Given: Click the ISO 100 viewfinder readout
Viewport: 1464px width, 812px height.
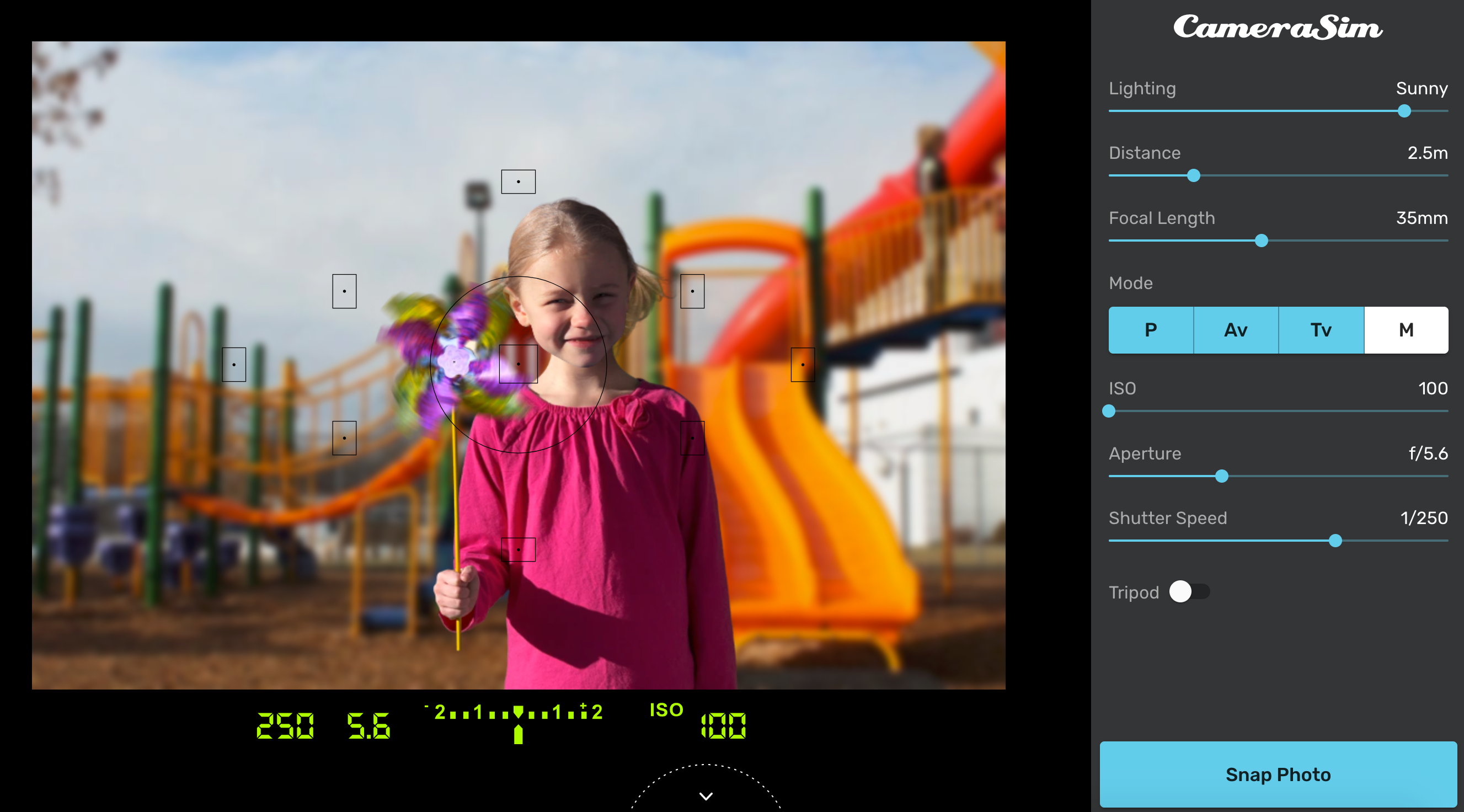Looking at the screenshot, I should click(723, 725).
